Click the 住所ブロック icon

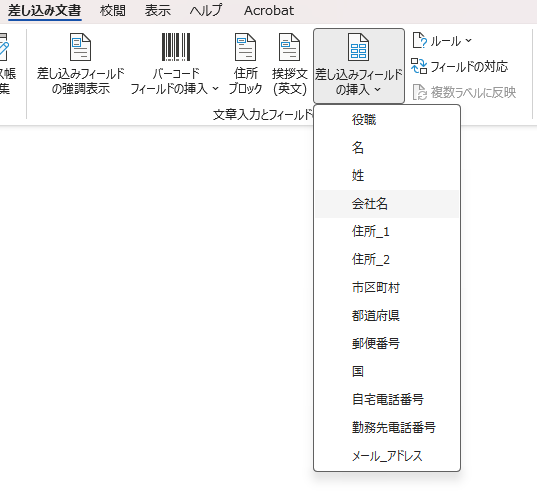point(245,47)
